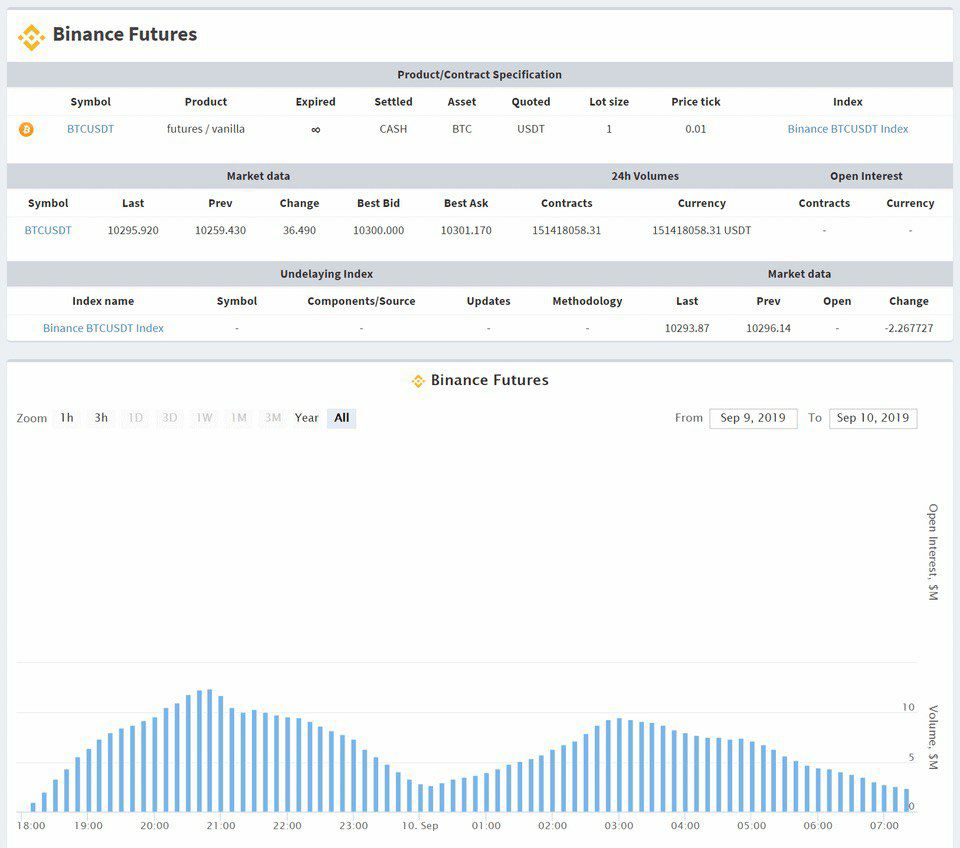Select the 3M zoom option
This screenshot has height=848, width=960.
(273, 418)
